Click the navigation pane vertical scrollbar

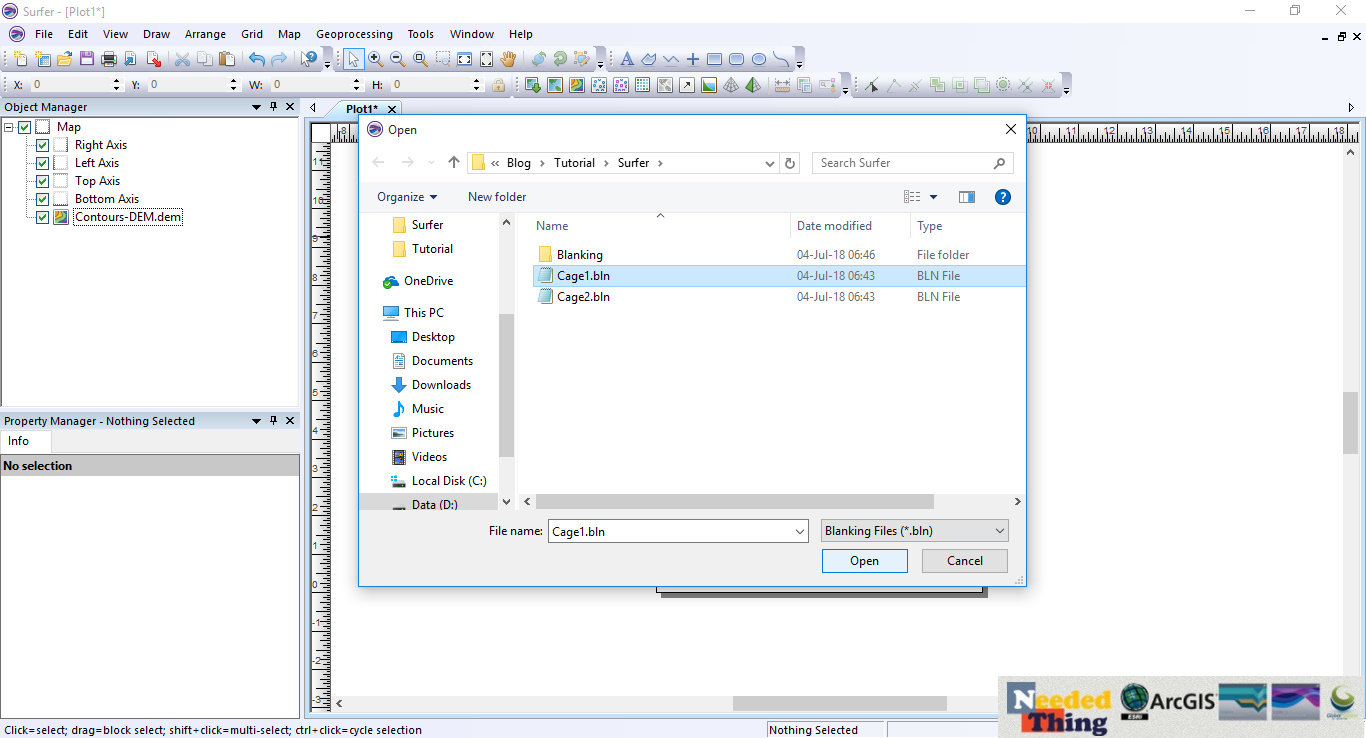click(x=506, y=385)
